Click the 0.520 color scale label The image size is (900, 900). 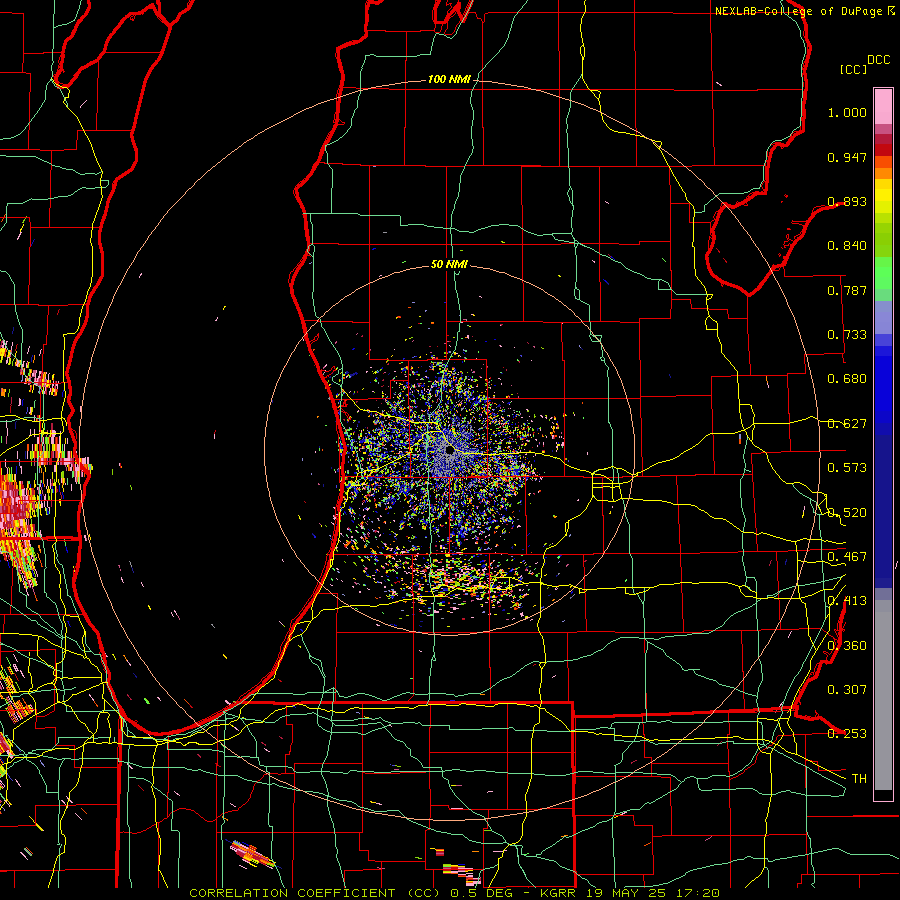pos(847,513)
